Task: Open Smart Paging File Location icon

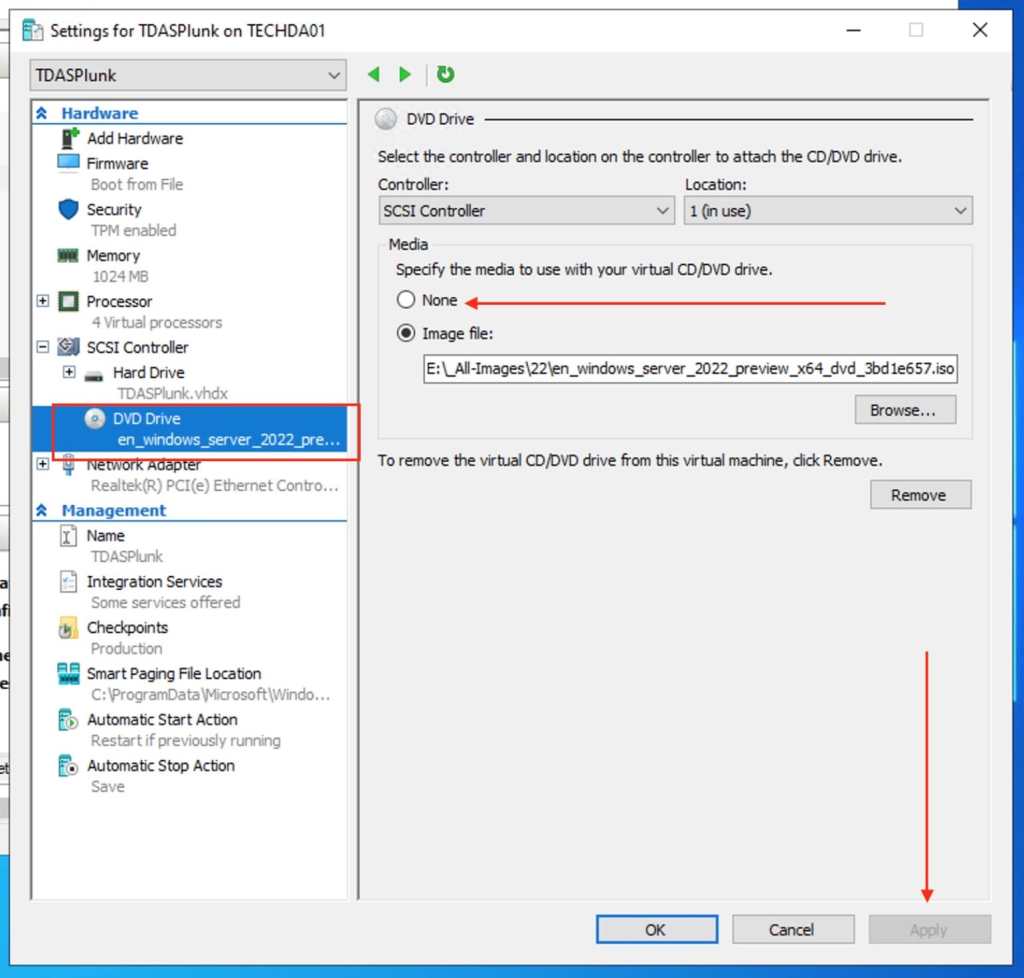Action: point(69,674)
